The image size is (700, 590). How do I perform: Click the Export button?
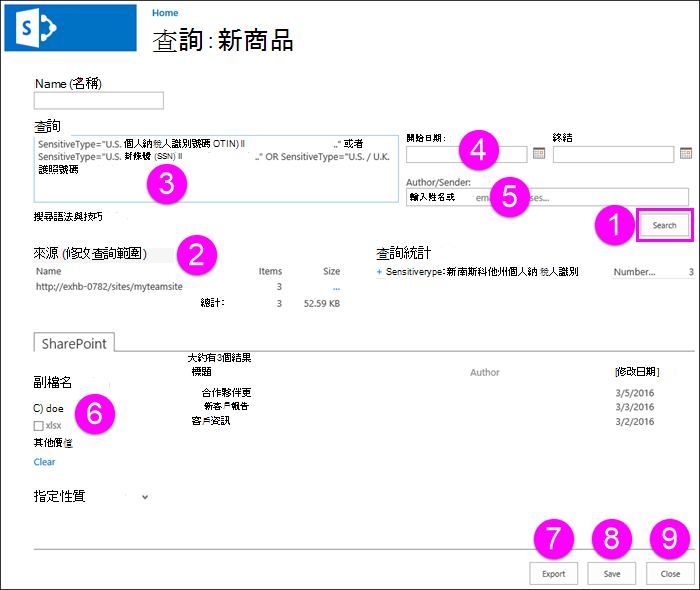coord(554,573)
